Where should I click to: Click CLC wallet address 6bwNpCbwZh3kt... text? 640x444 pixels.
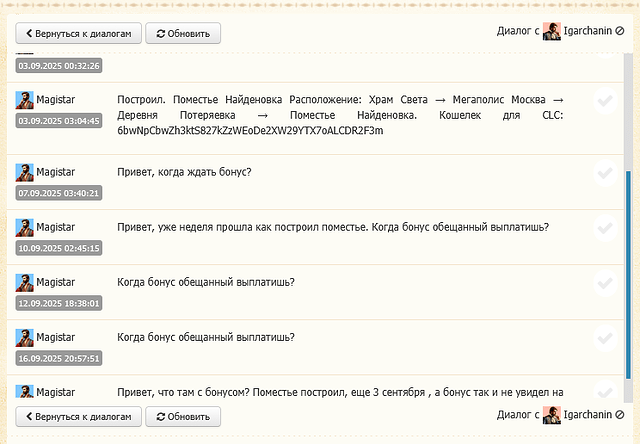point(250,131)
